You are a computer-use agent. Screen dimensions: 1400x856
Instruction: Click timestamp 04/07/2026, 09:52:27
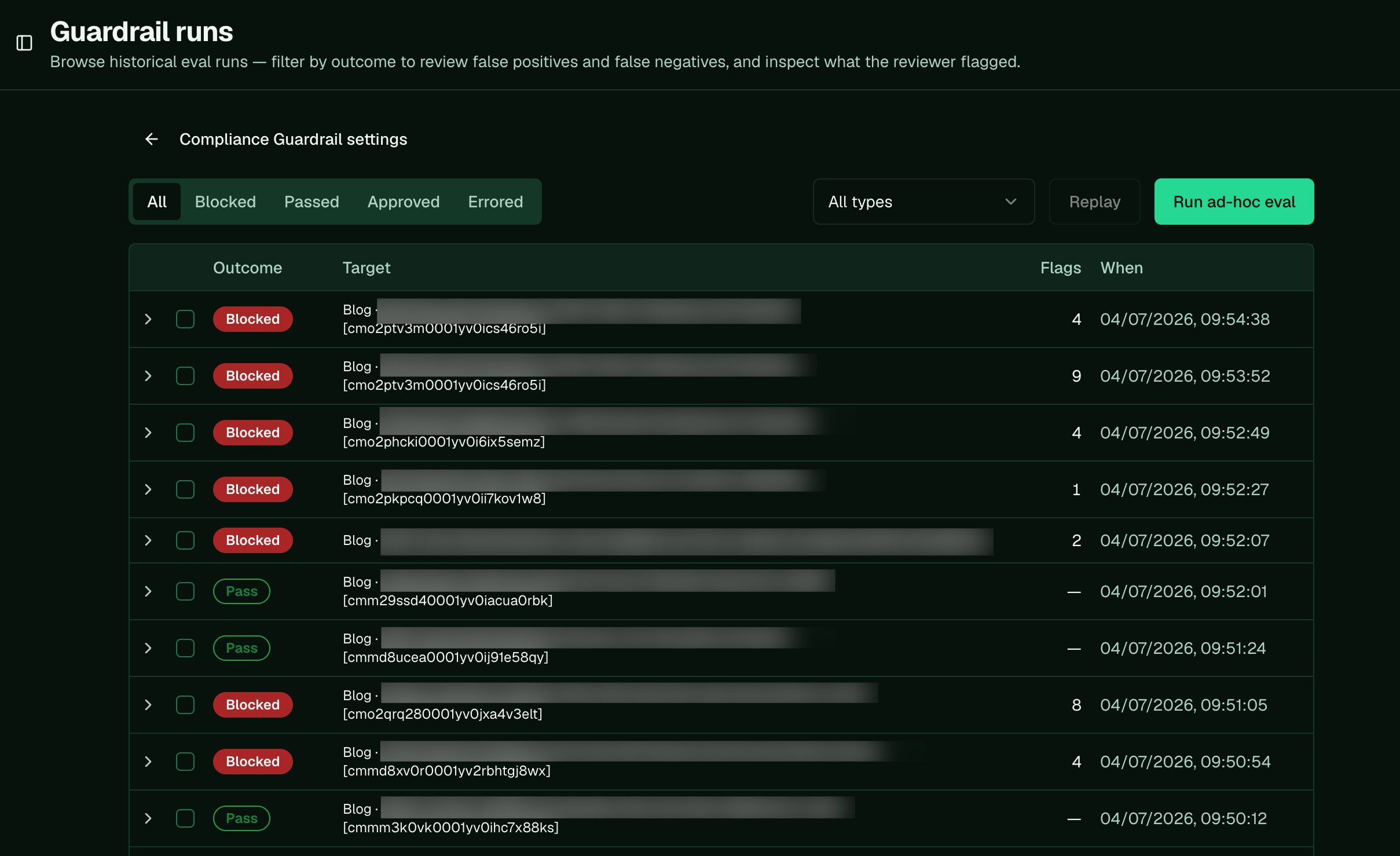point(1185,489)
